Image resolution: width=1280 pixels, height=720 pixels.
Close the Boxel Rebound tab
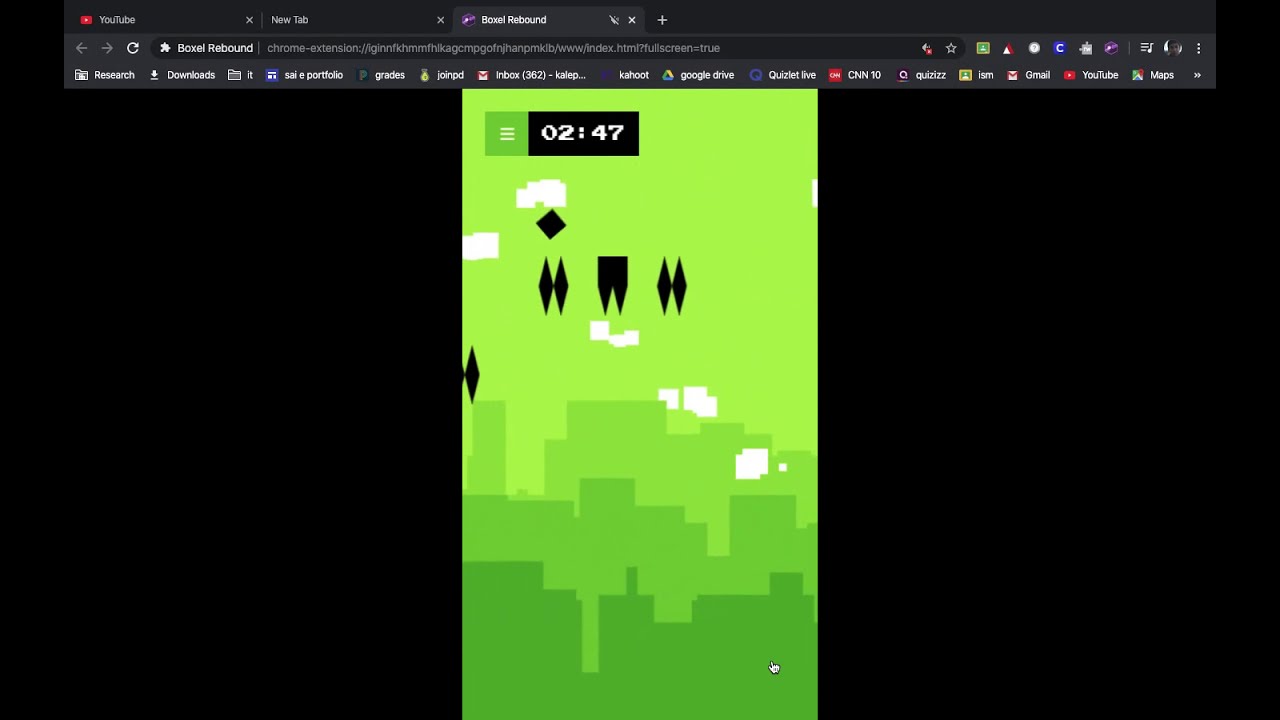[632, 20]
